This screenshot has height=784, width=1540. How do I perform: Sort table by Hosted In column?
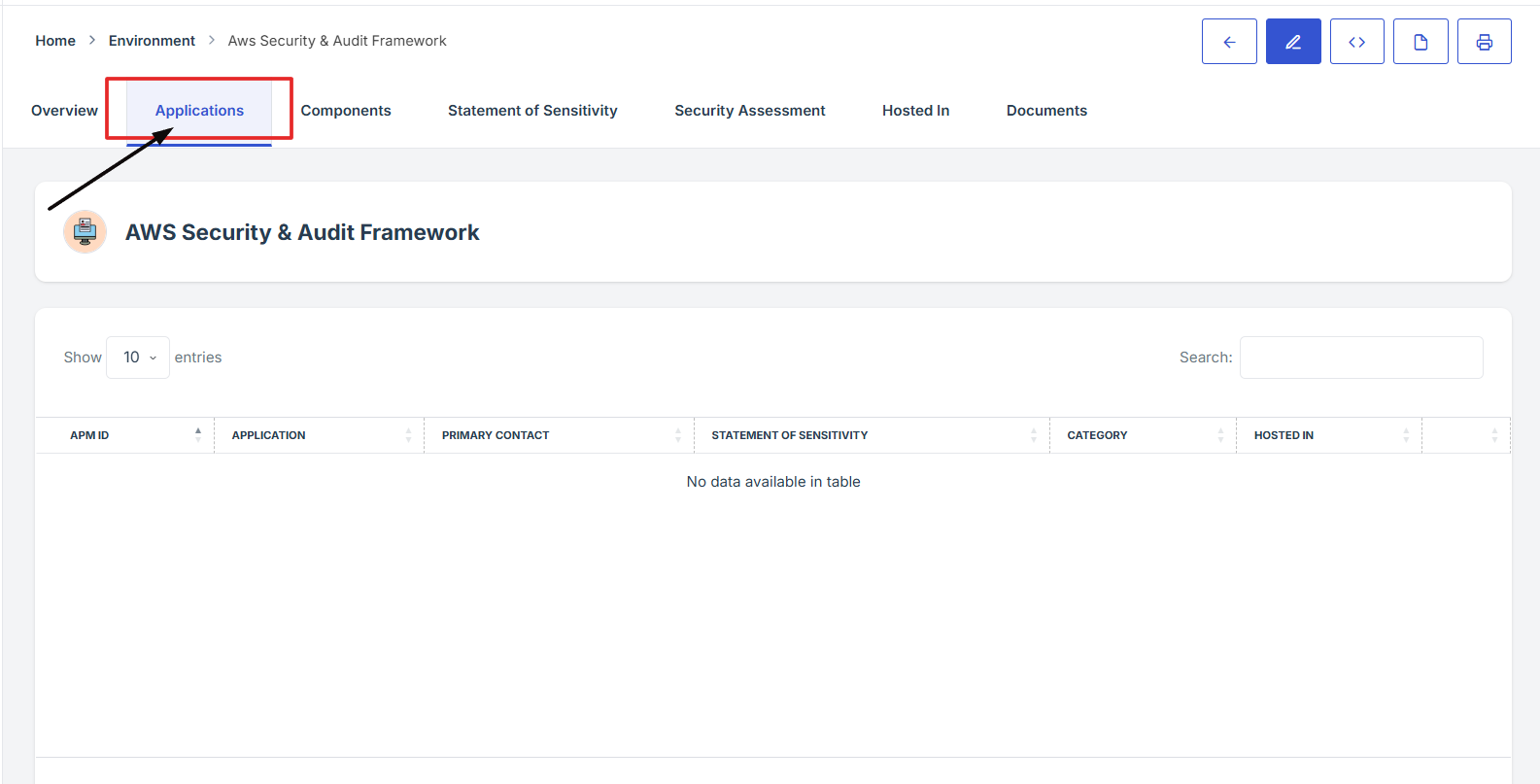tap(1327, 435)
